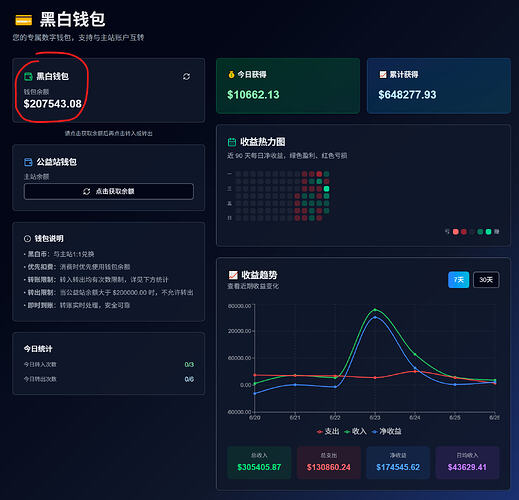Toggle the 净收益 series in the chart legend
The width and height of the screenshot is (519, 500).
pos(386,431)
